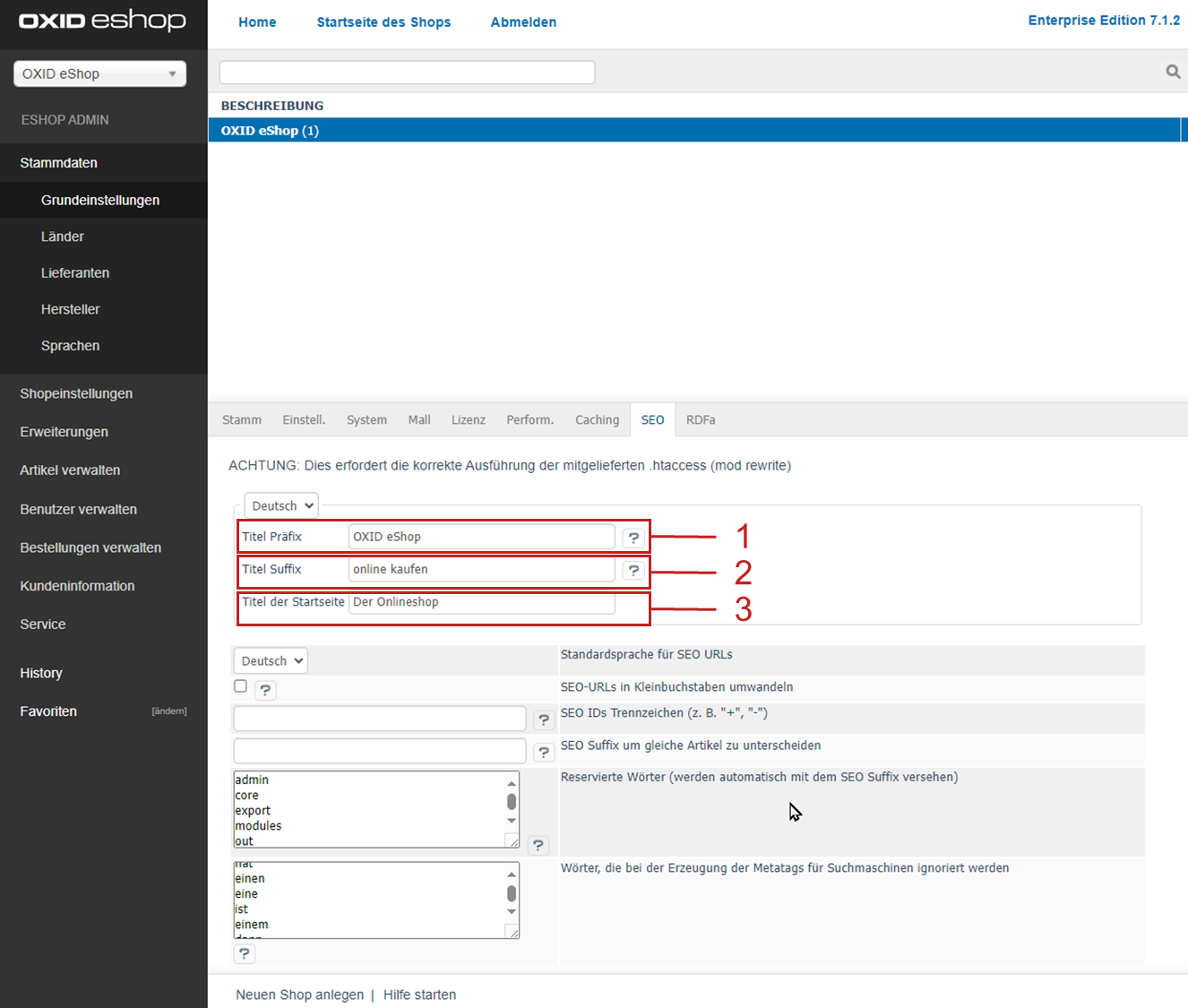Click the search magnifier icon
This screenshot has height=1008, width=1188.
1173,72
